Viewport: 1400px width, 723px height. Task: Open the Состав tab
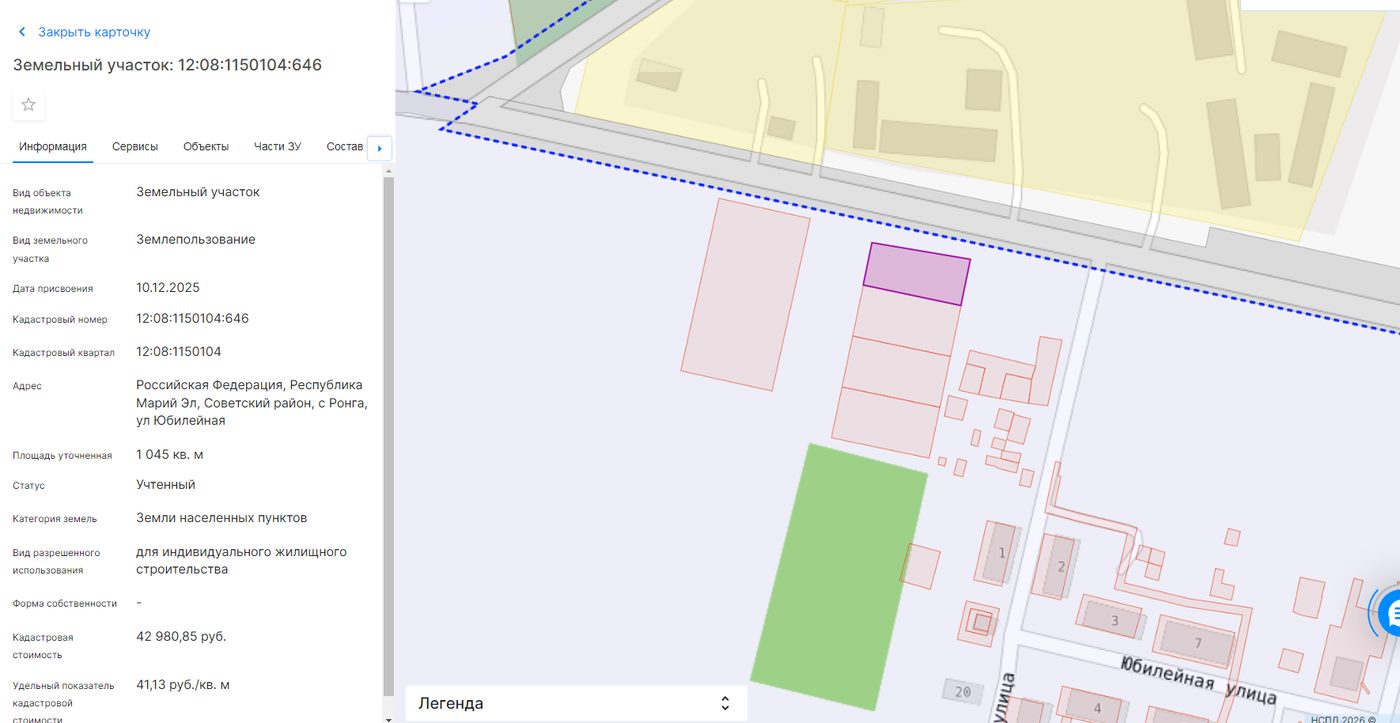345,147
